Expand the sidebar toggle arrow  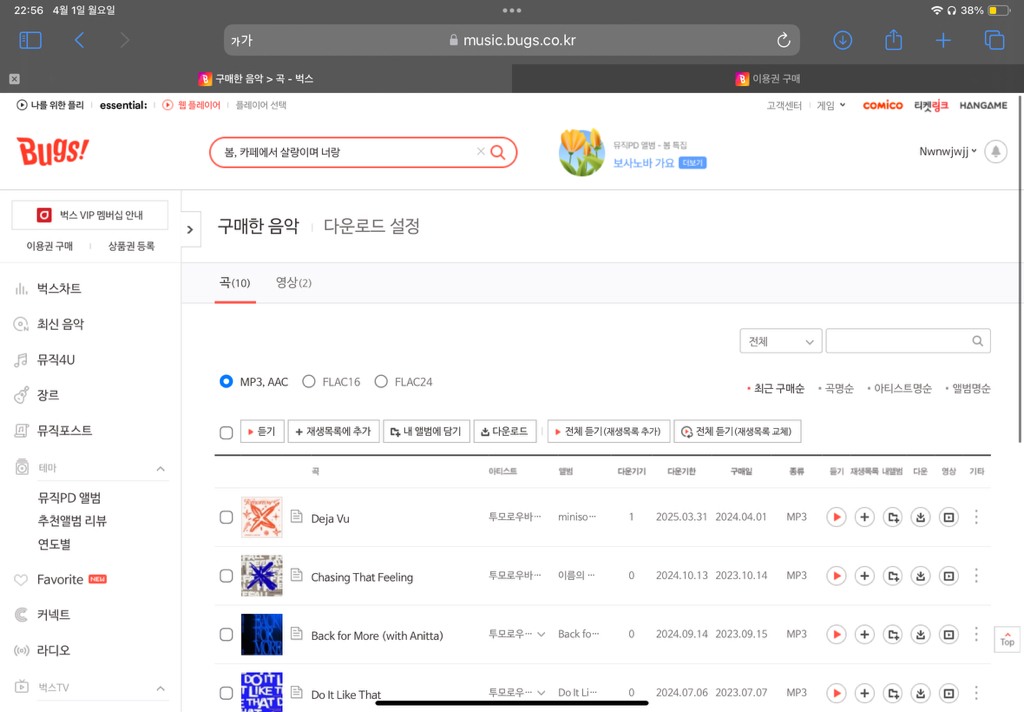(190, 229)
